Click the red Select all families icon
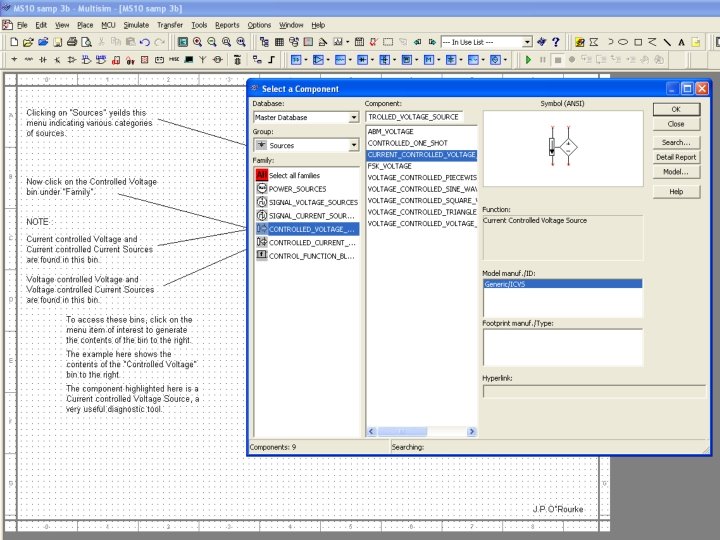The image size is (720, 540). pyautogui.click(x=261, y=175)
